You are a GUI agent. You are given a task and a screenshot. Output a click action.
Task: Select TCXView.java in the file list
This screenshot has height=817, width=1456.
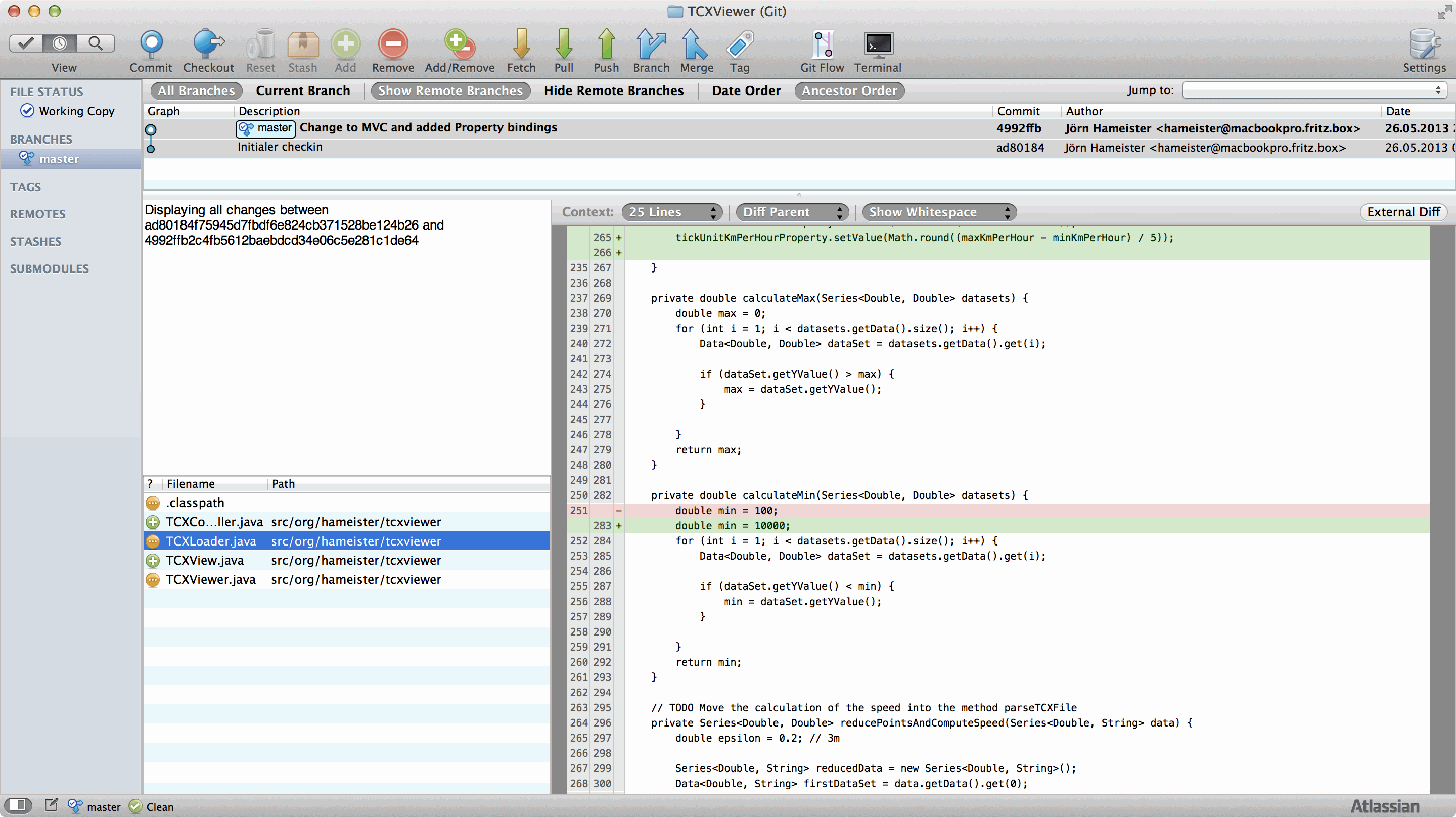pyautogui.click(x=205, y=560)
